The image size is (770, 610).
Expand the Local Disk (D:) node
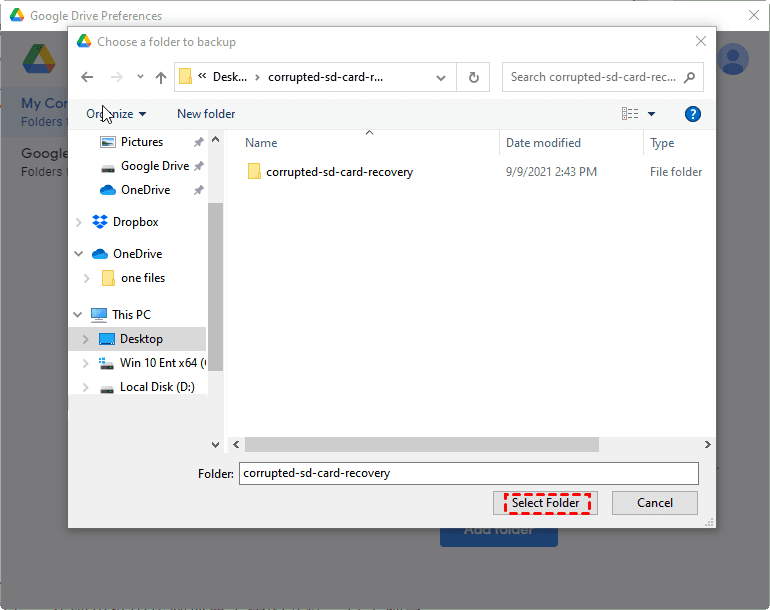click(85, 387)
